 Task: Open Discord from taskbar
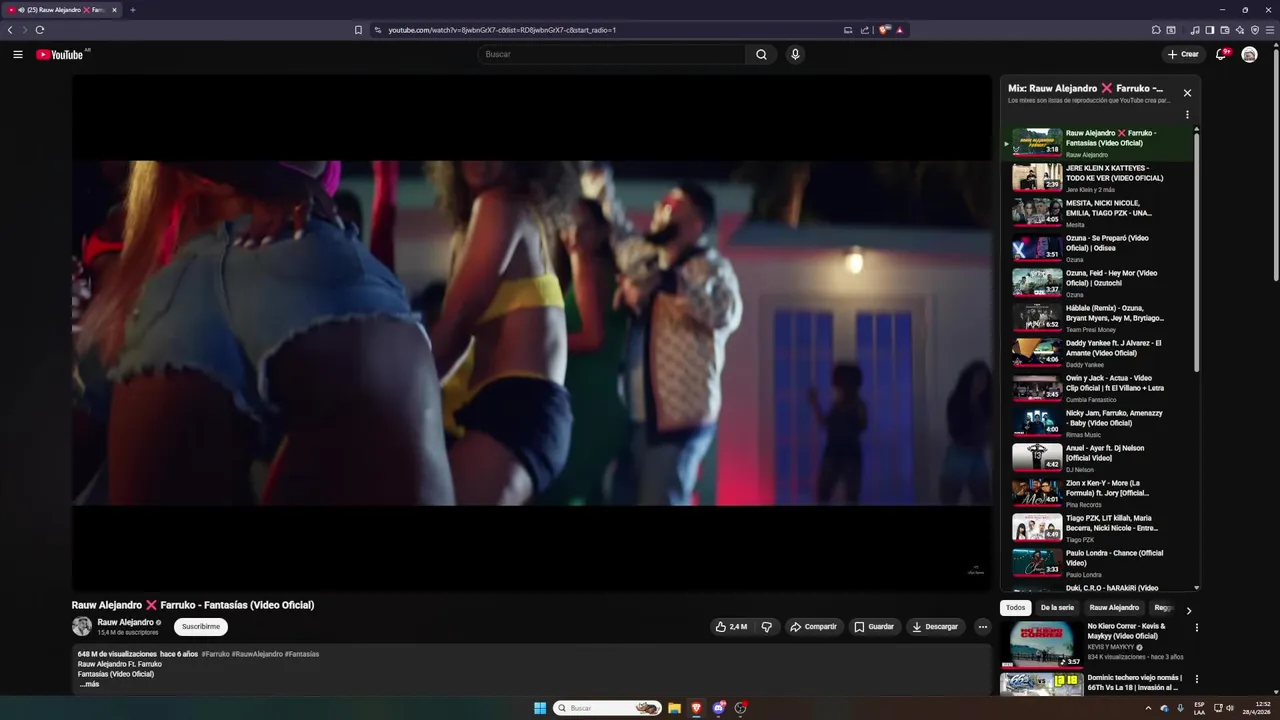(718, 708)
